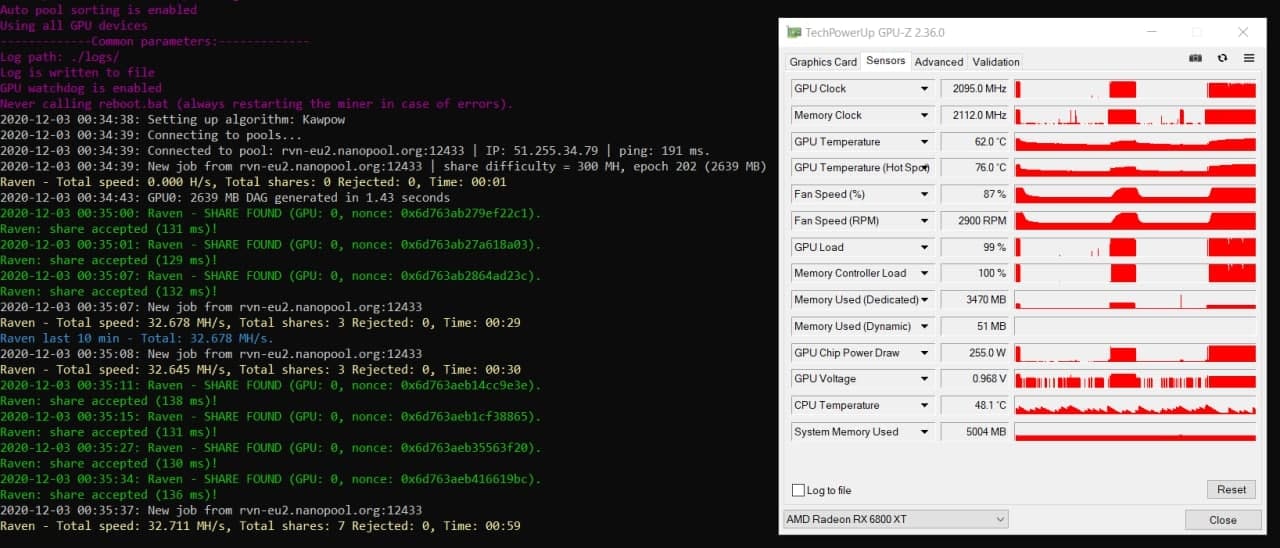Click "Using all GPU devices" console line

(x=74, y=26)
